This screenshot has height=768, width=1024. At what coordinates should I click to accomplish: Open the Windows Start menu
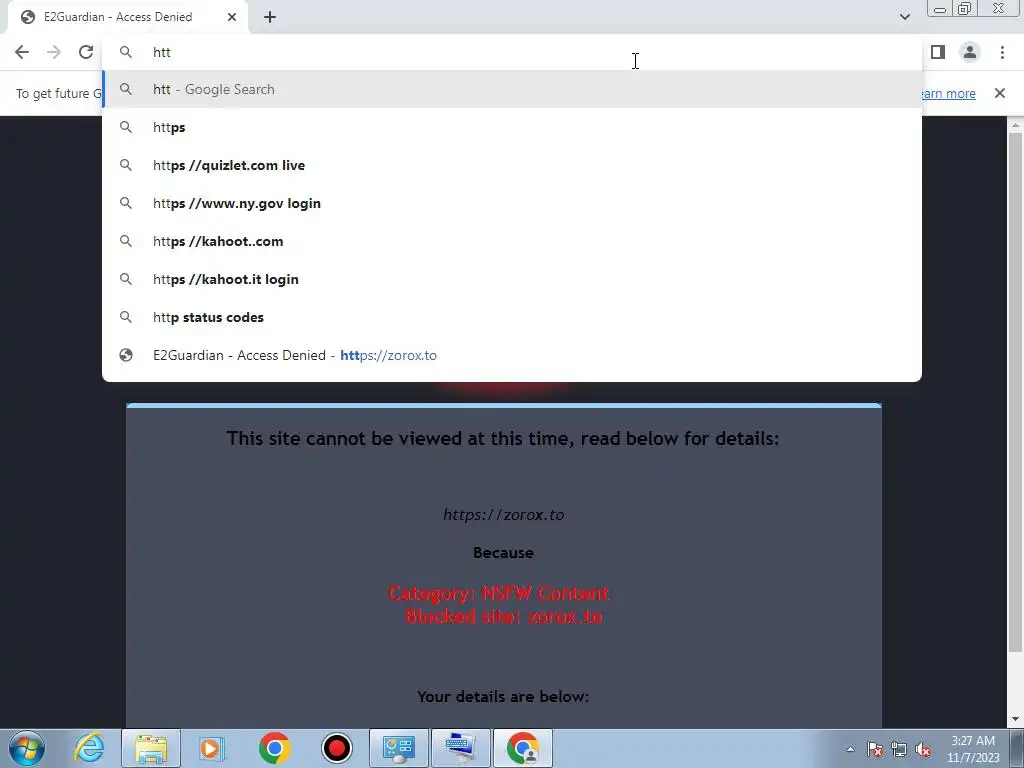(27, 748)
